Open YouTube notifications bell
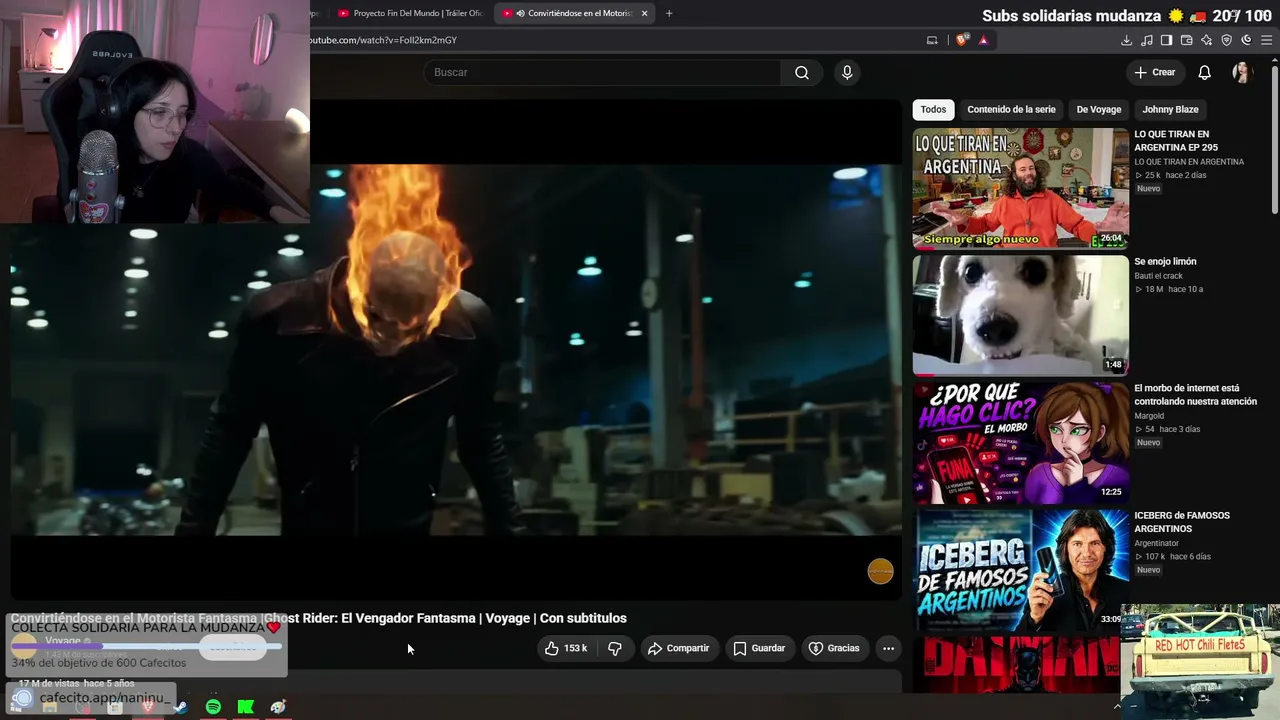Screen dimensions: 1280x720 (1205, 72)
